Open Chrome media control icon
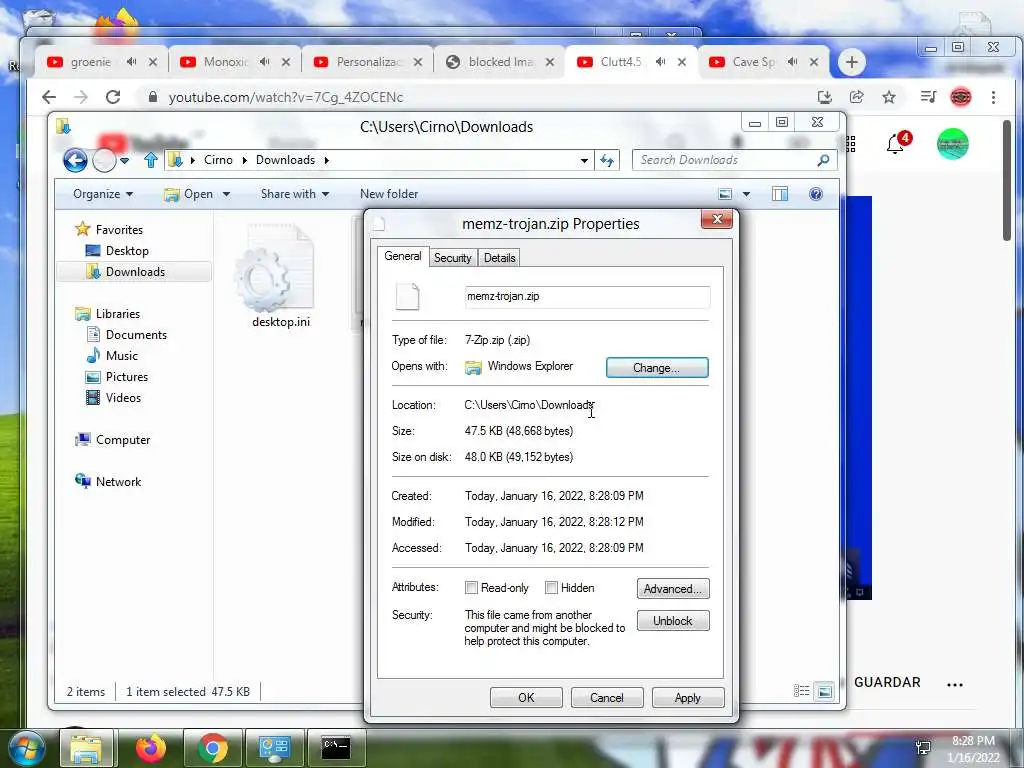 click(928, 97)
